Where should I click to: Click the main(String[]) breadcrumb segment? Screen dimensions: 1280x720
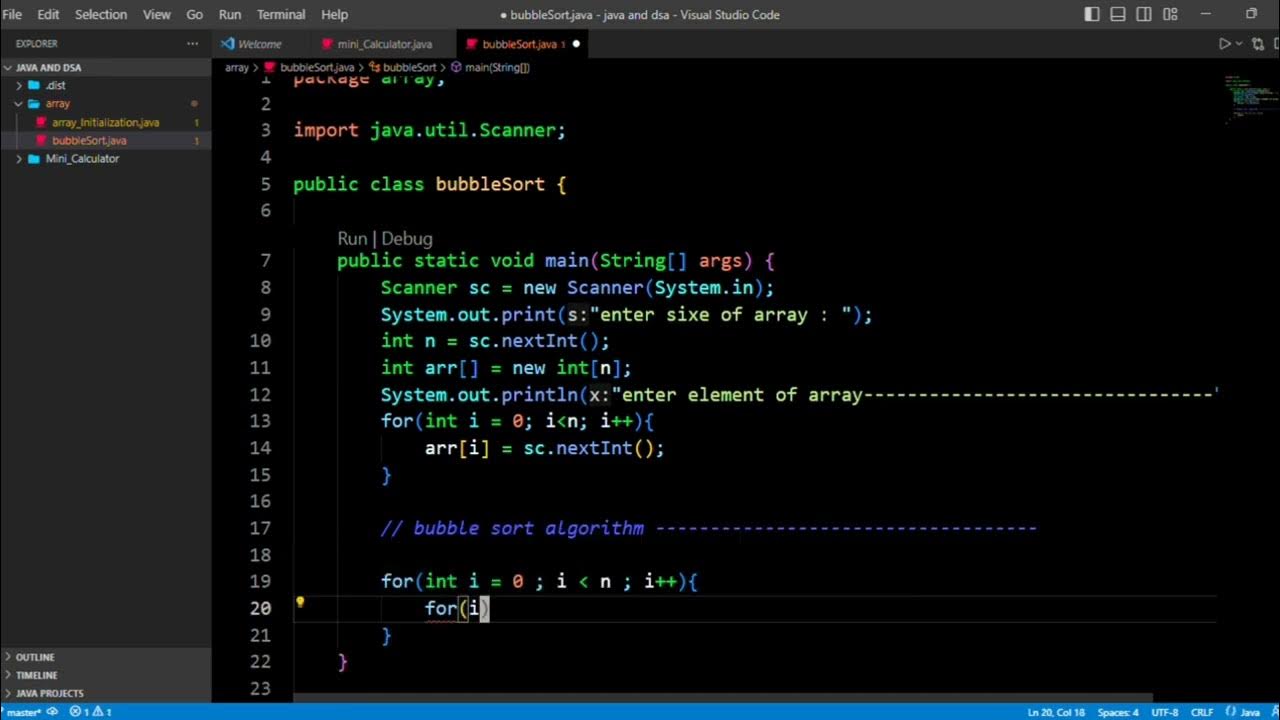497,68
